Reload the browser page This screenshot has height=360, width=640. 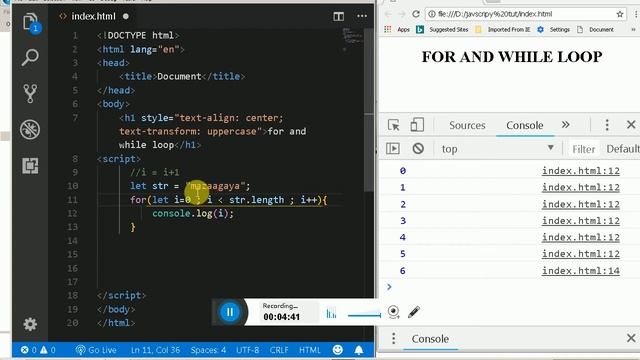[x=416, y=14]
